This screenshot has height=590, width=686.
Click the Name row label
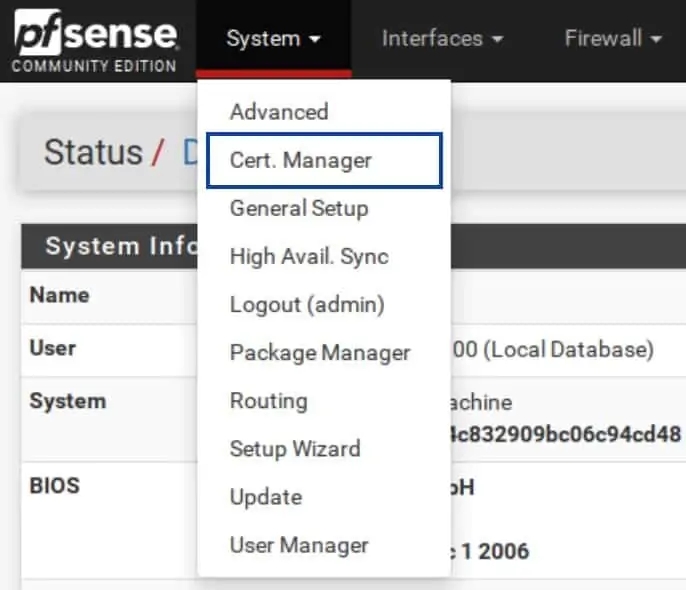pyautogui.click(x=59, y=295)
